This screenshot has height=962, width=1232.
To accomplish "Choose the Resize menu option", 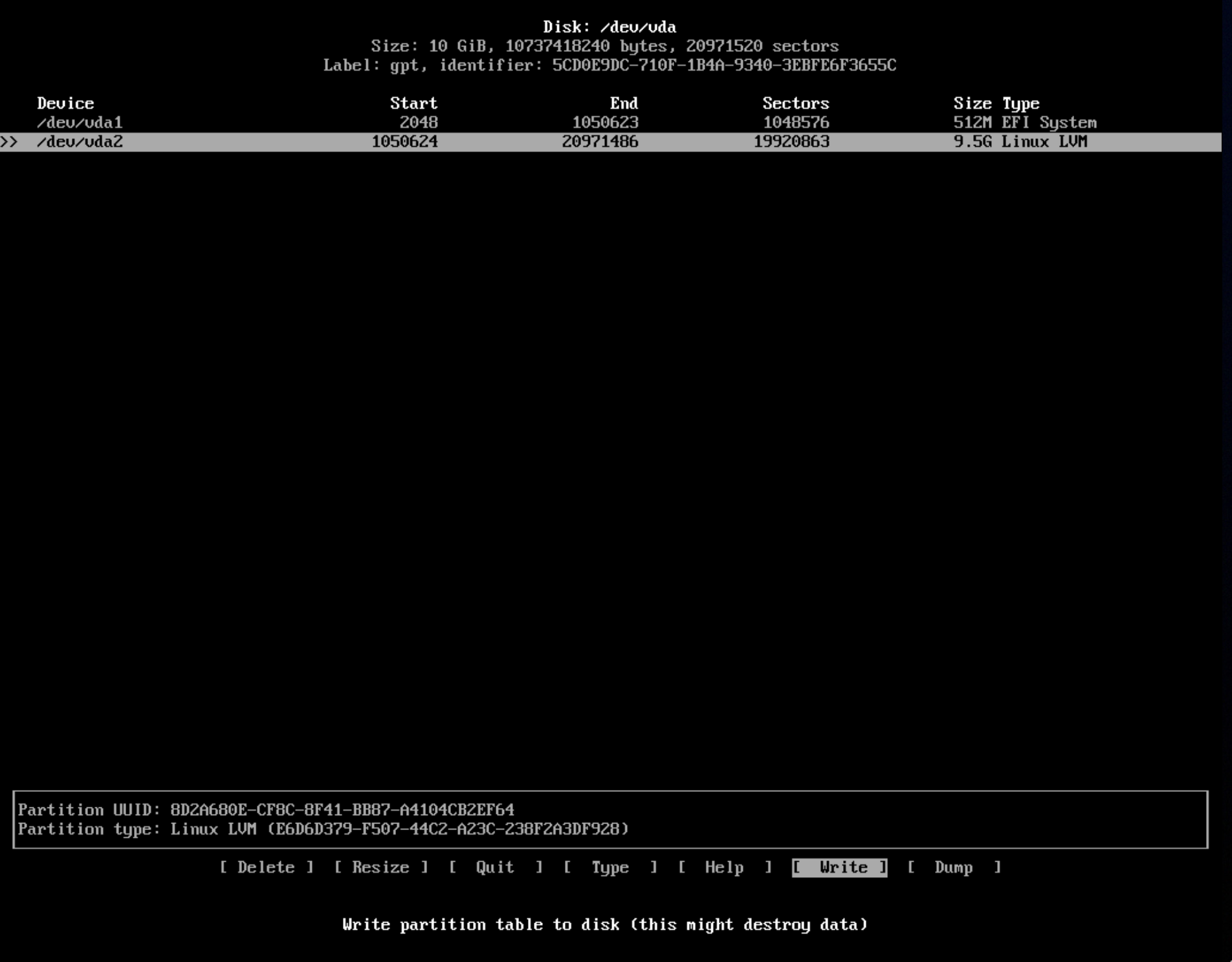I will (380, 868).
